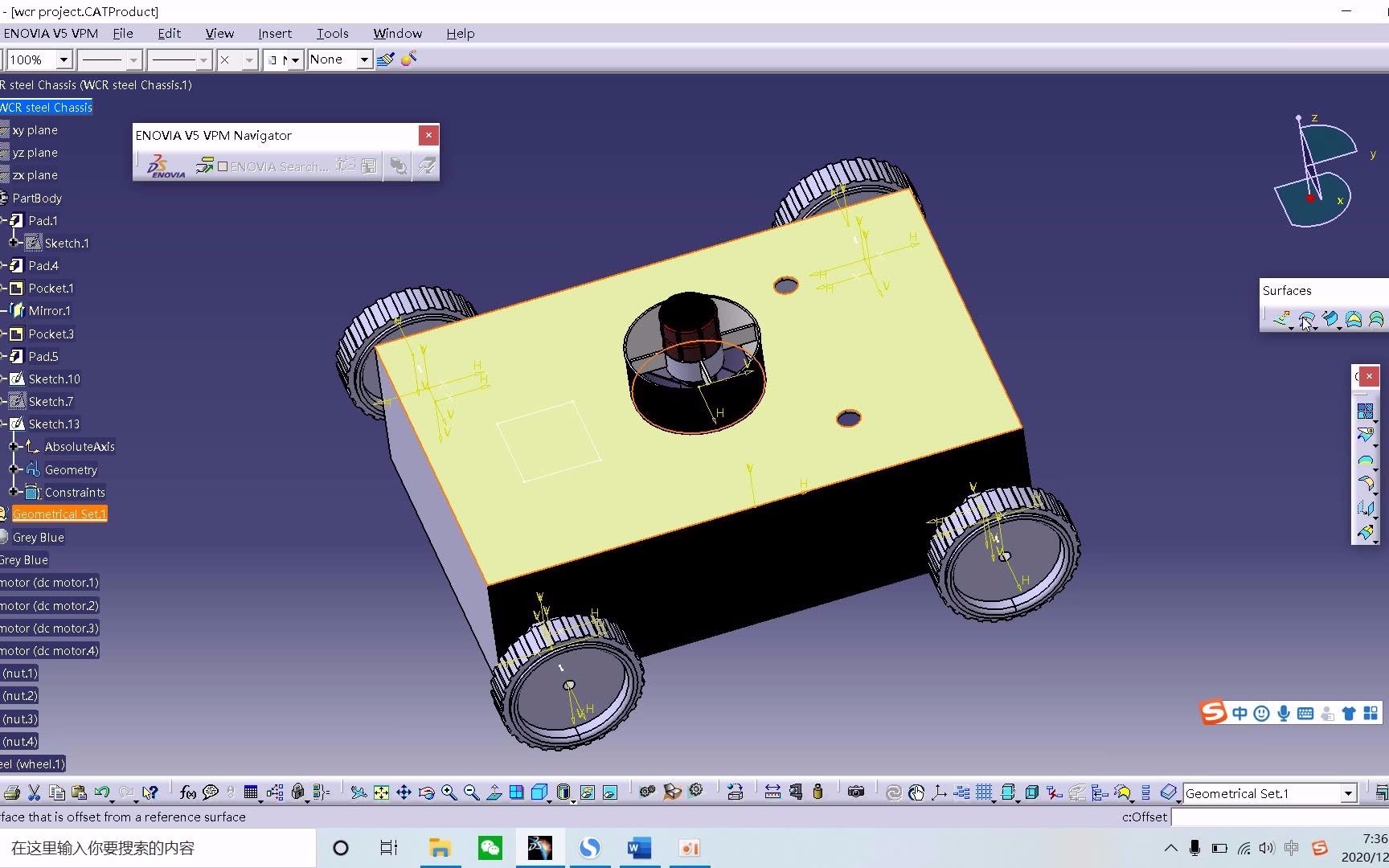Open the Edit menu
Screen dimensions: 1389x868
pos(169,33)
